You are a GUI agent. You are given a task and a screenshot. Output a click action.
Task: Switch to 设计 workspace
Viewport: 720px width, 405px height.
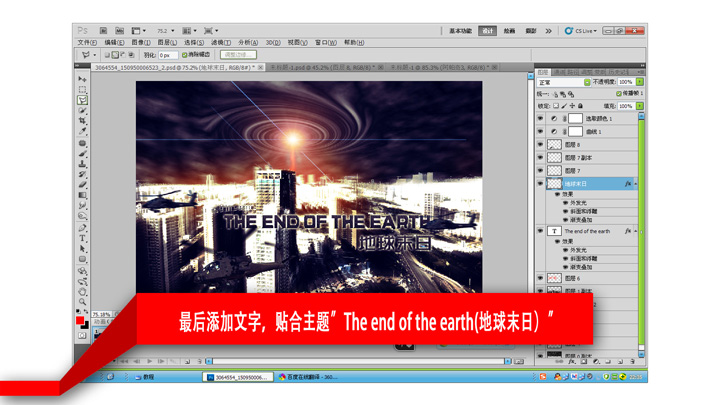click(487, 31)
